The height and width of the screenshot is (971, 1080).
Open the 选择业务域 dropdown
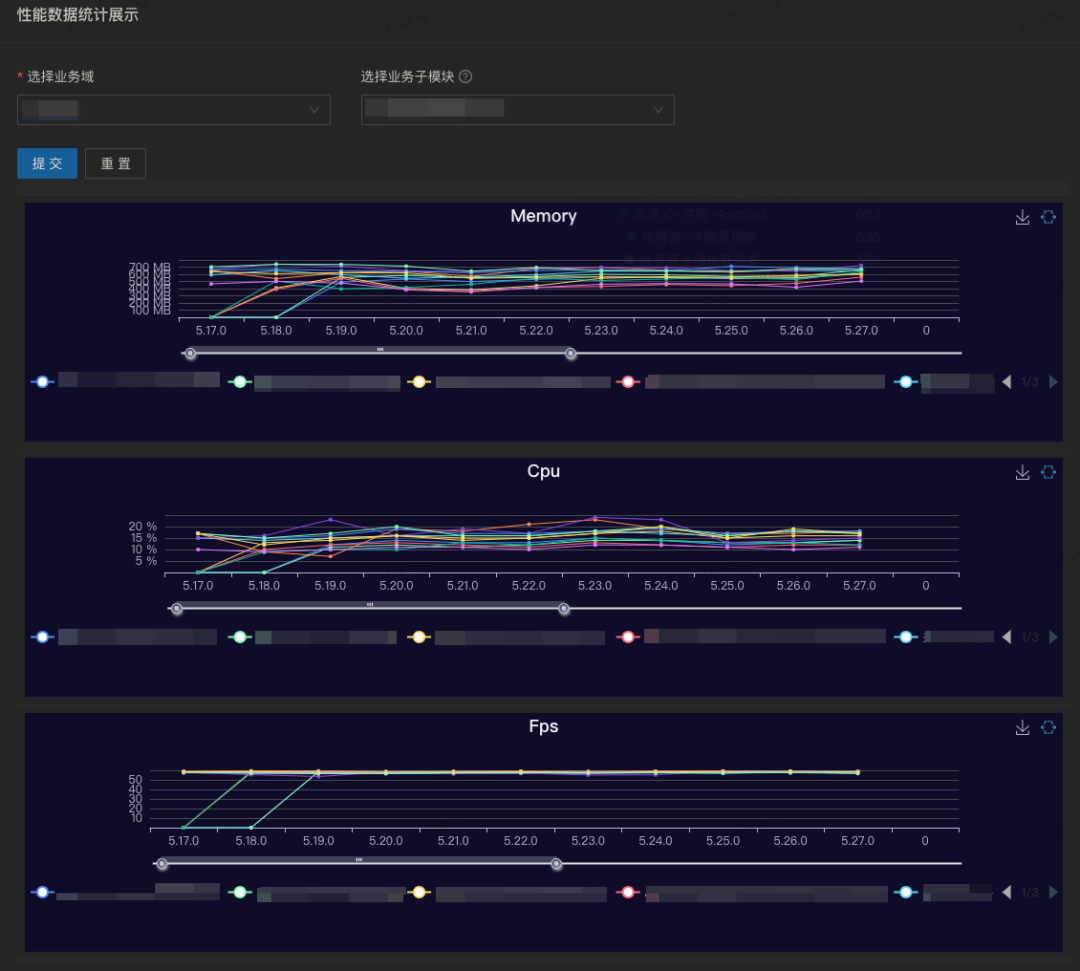(174, 109)
